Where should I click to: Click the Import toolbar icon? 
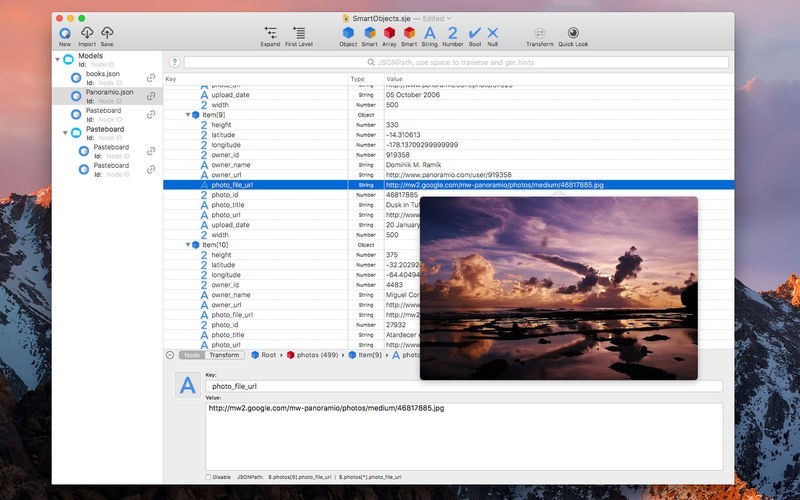(87, 36)
